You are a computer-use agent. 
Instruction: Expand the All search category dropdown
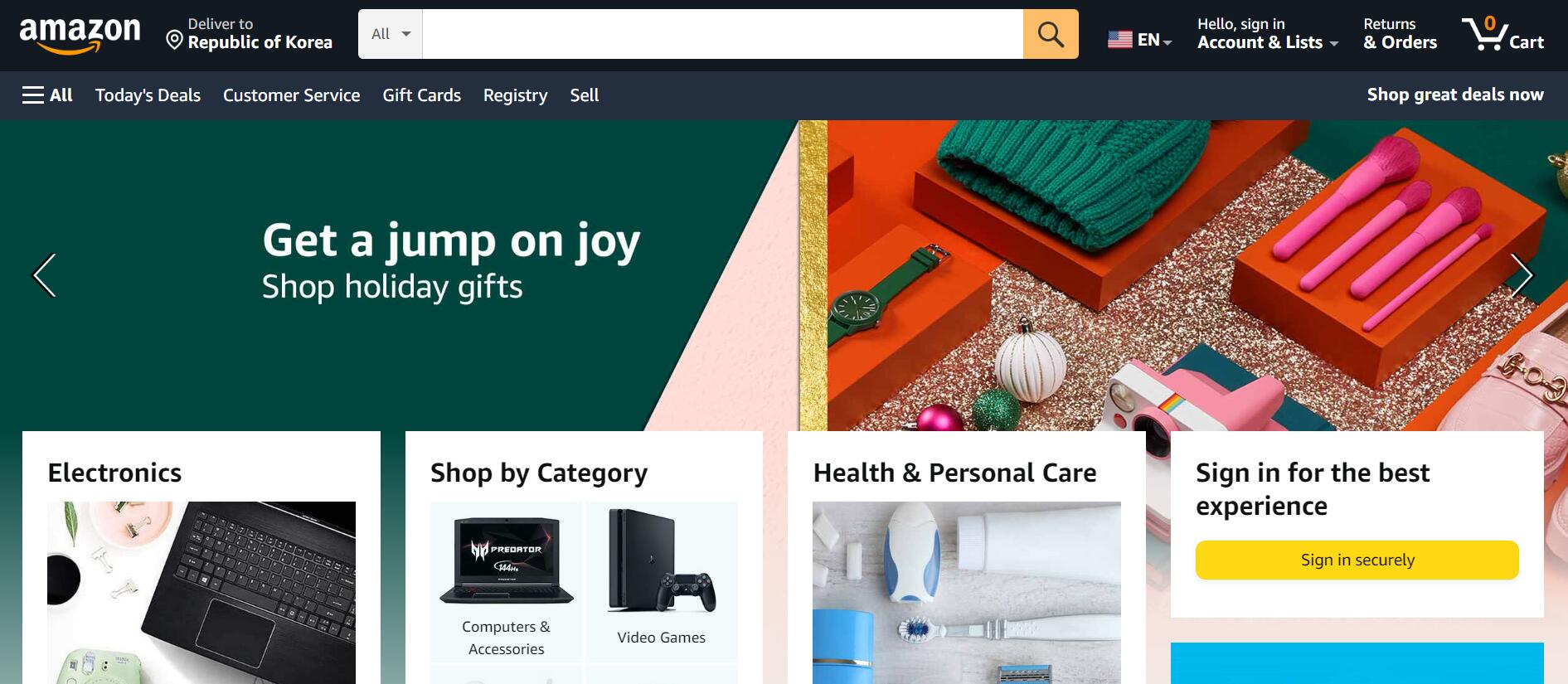point(391,34)
